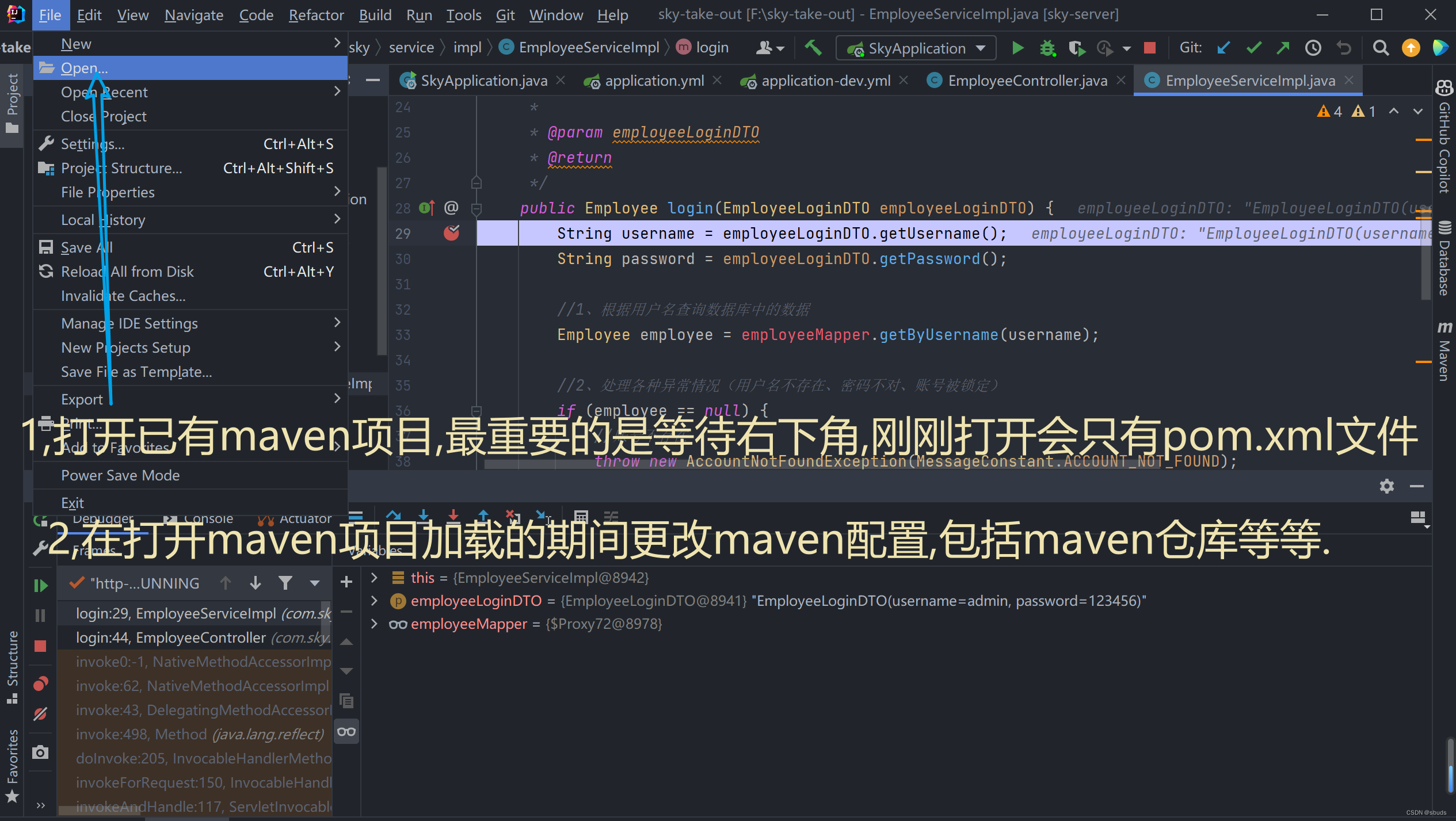Click the Show Git history clock icon
Screen dimensions: 1456x821
tap(1313, 48)
